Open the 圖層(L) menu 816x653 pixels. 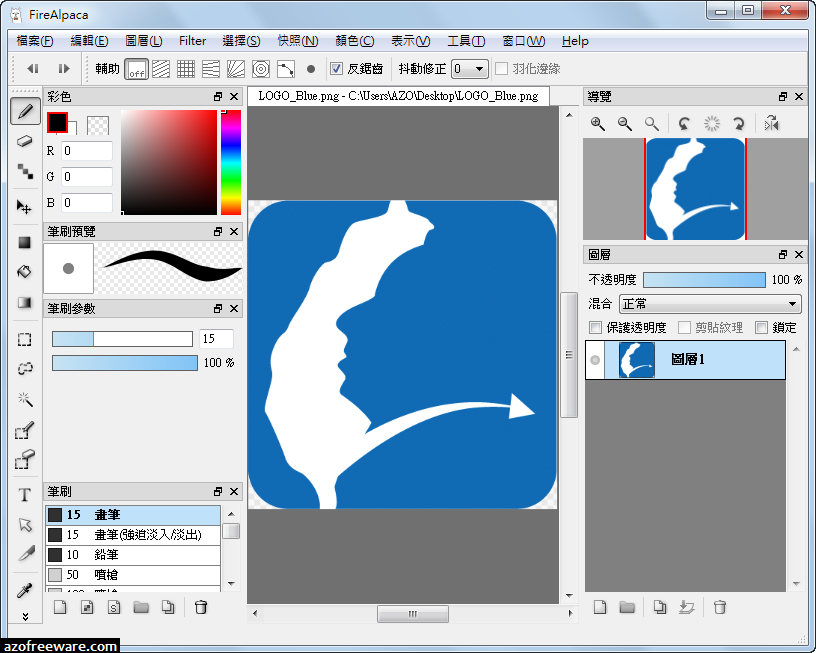tap(144, 41)
